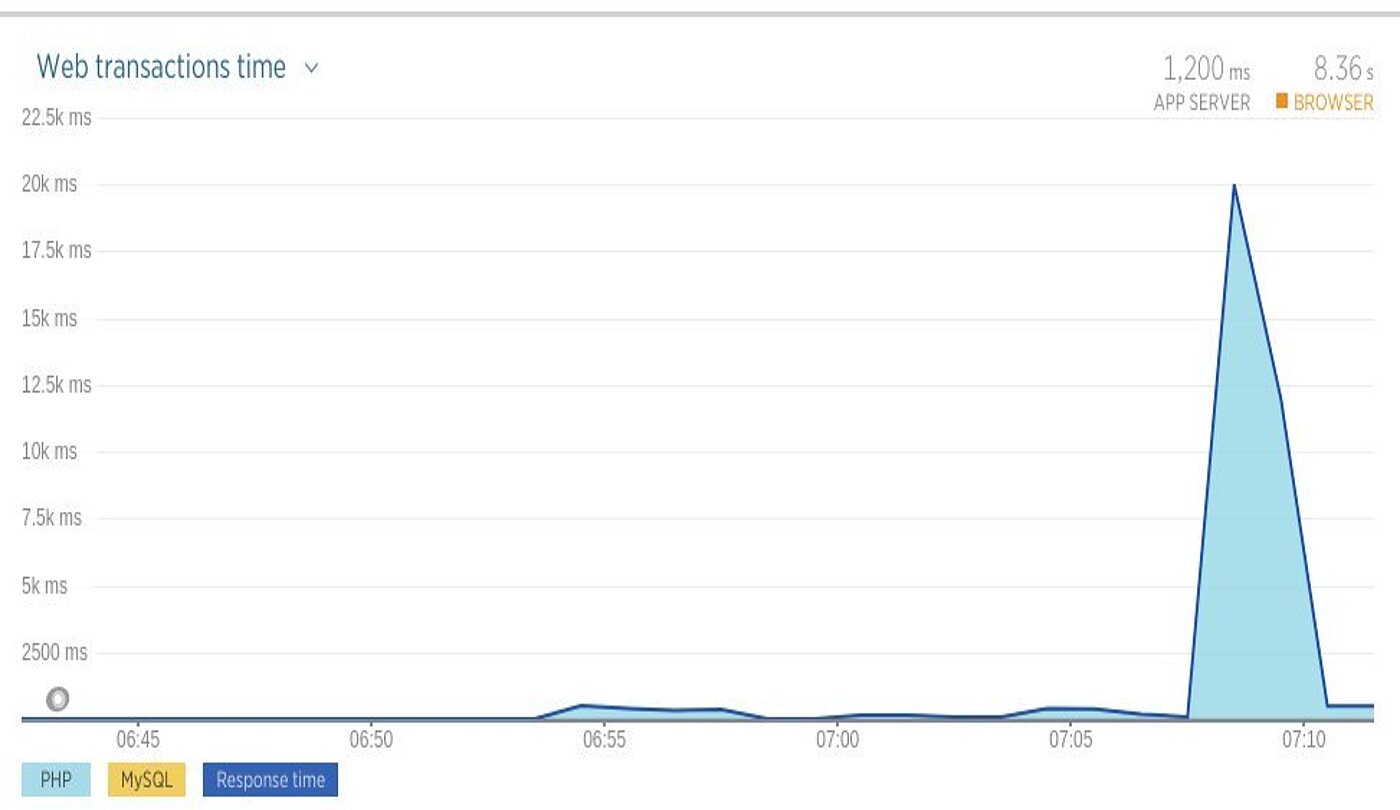The width and height of the screenshot is (1400, 810).
Task: Click the 22.5k ms y-axis label
Action: point(56,117)
